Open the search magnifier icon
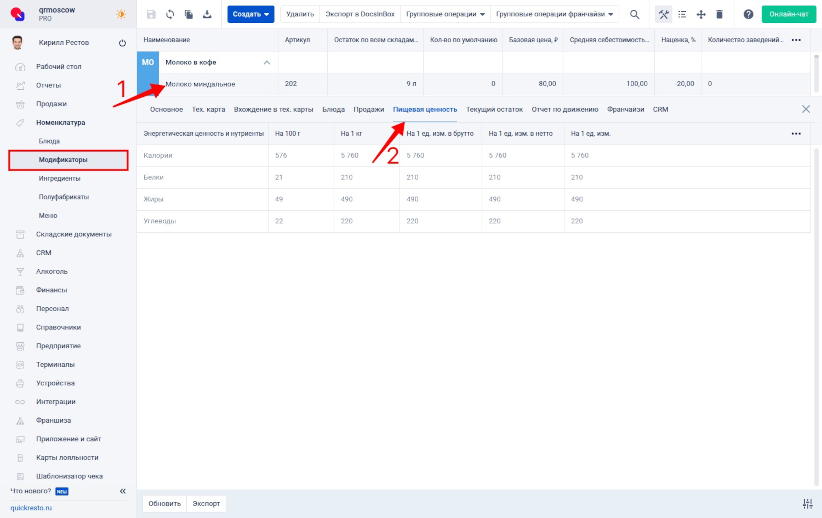 point(634,15)
